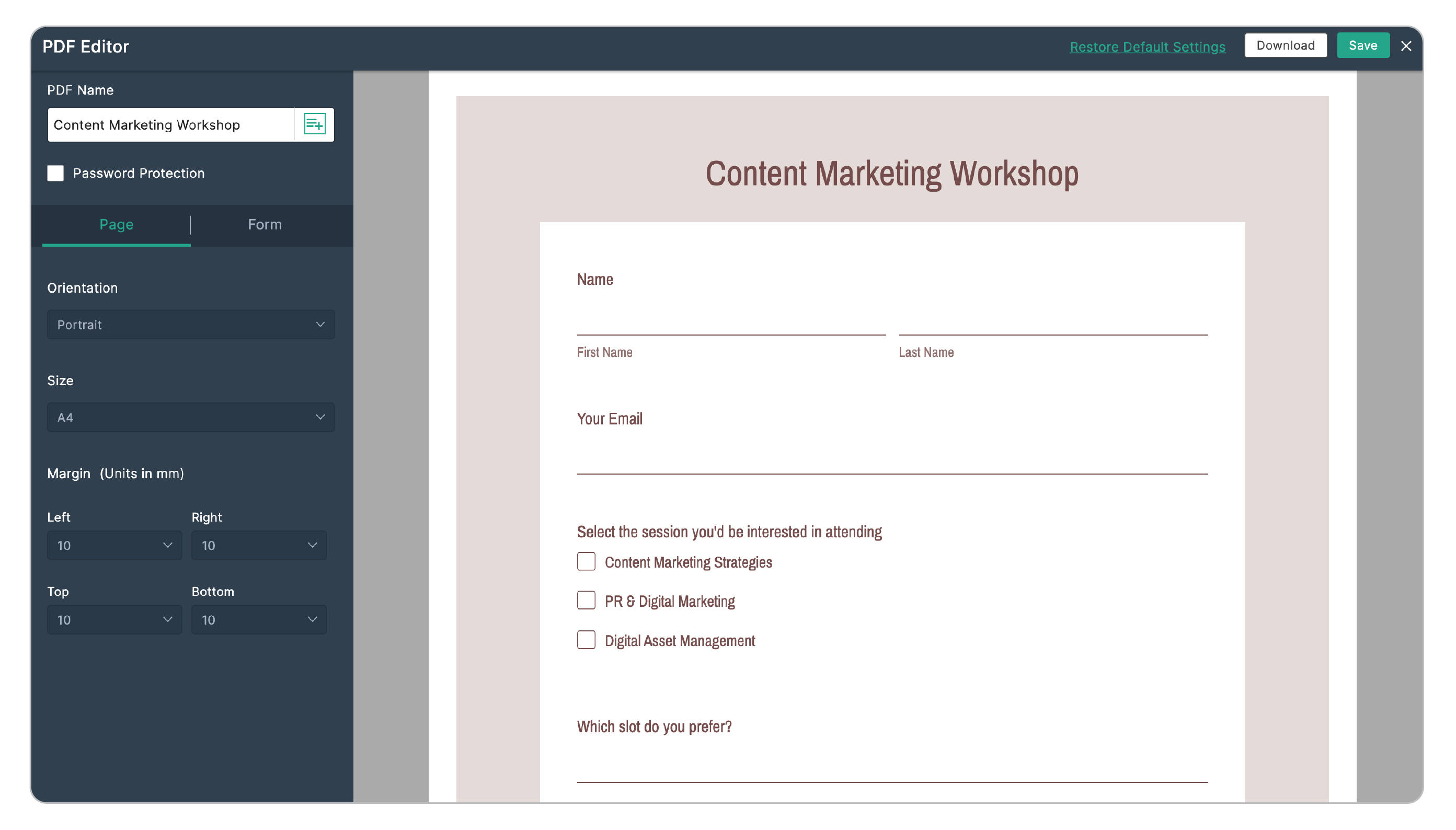
Task: Open the Orientation dropdown showing Portrait
Action: point(190,325)
